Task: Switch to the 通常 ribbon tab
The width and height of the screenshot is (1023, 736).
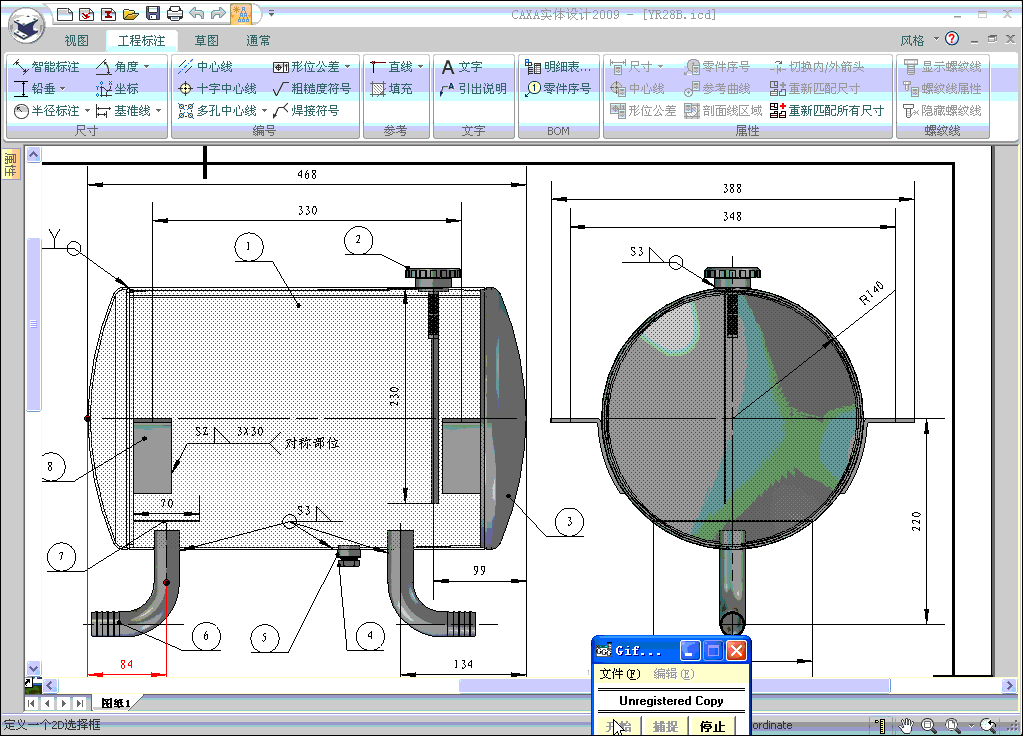Action: click(x=258, y=40)
